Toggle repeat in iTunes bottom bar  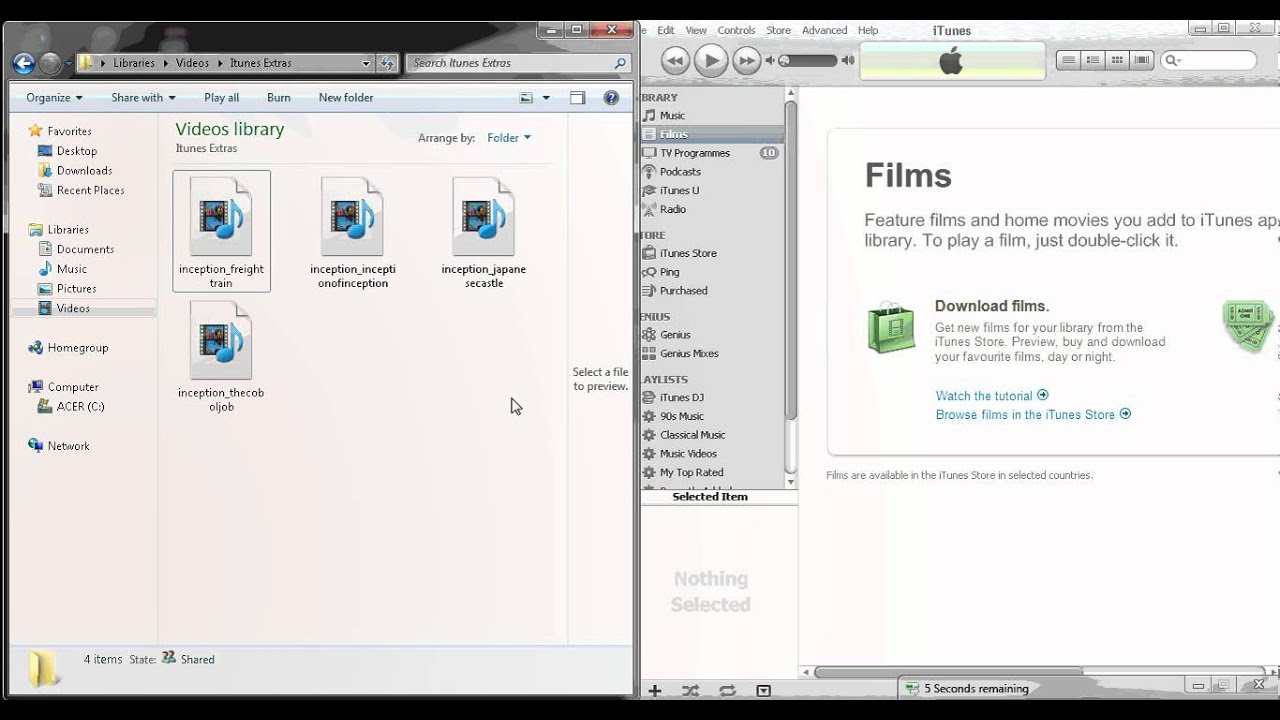pos(727,691)
